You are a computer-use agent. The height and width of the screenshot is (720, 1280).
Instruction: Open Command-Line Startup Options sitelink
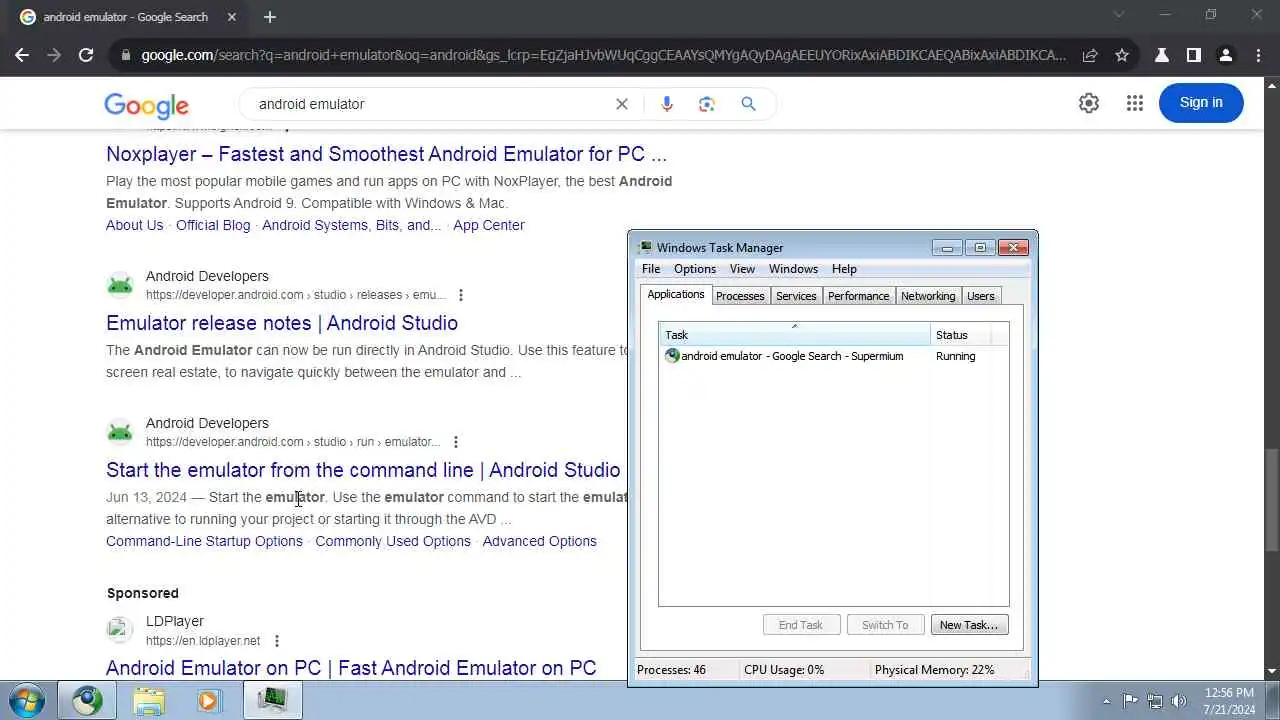pyautogui.click(x=204, y=541)
